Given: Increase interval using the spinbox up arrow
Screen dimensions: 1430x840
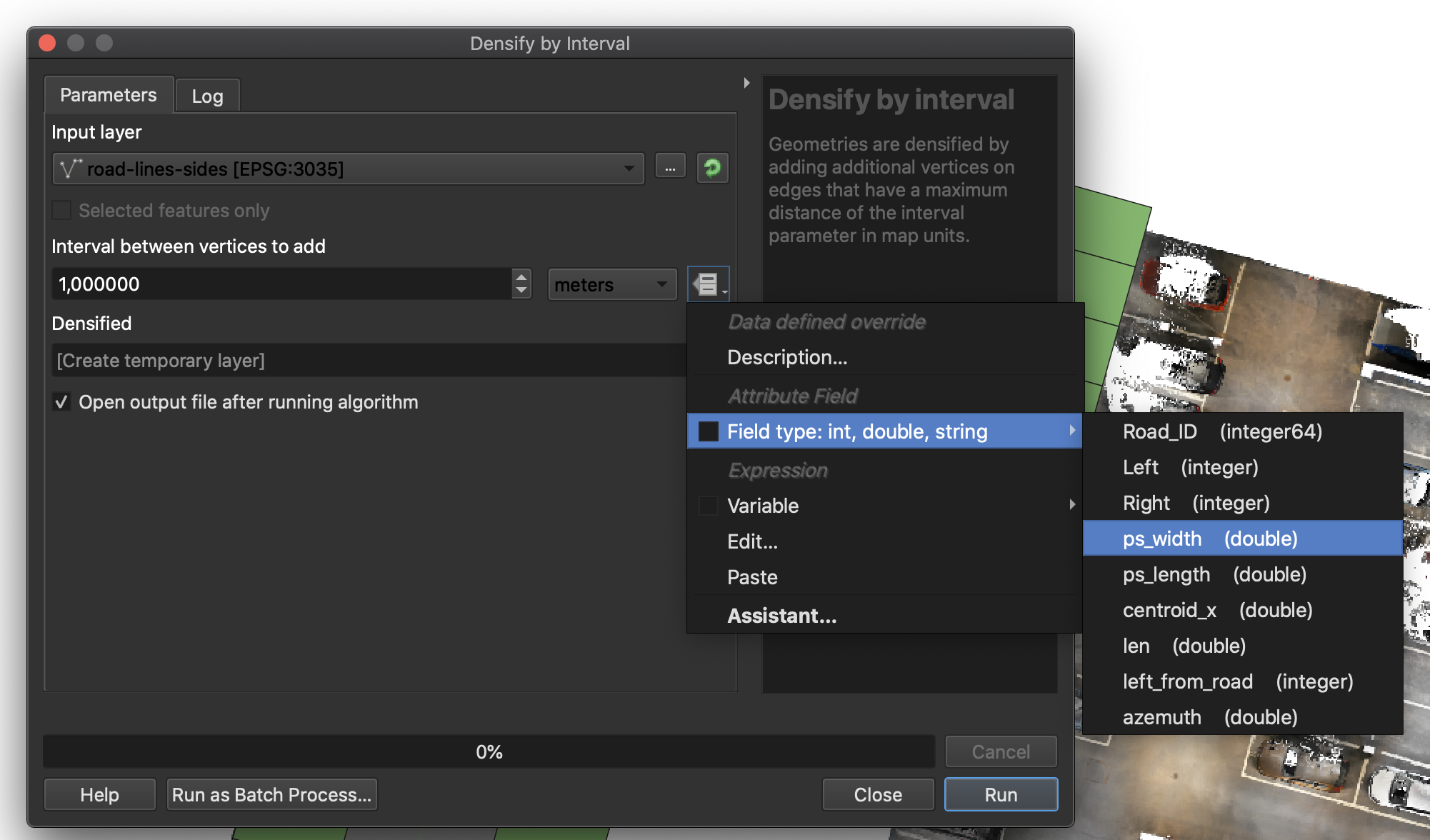Looking at the screenshot, I should point(522,278).
